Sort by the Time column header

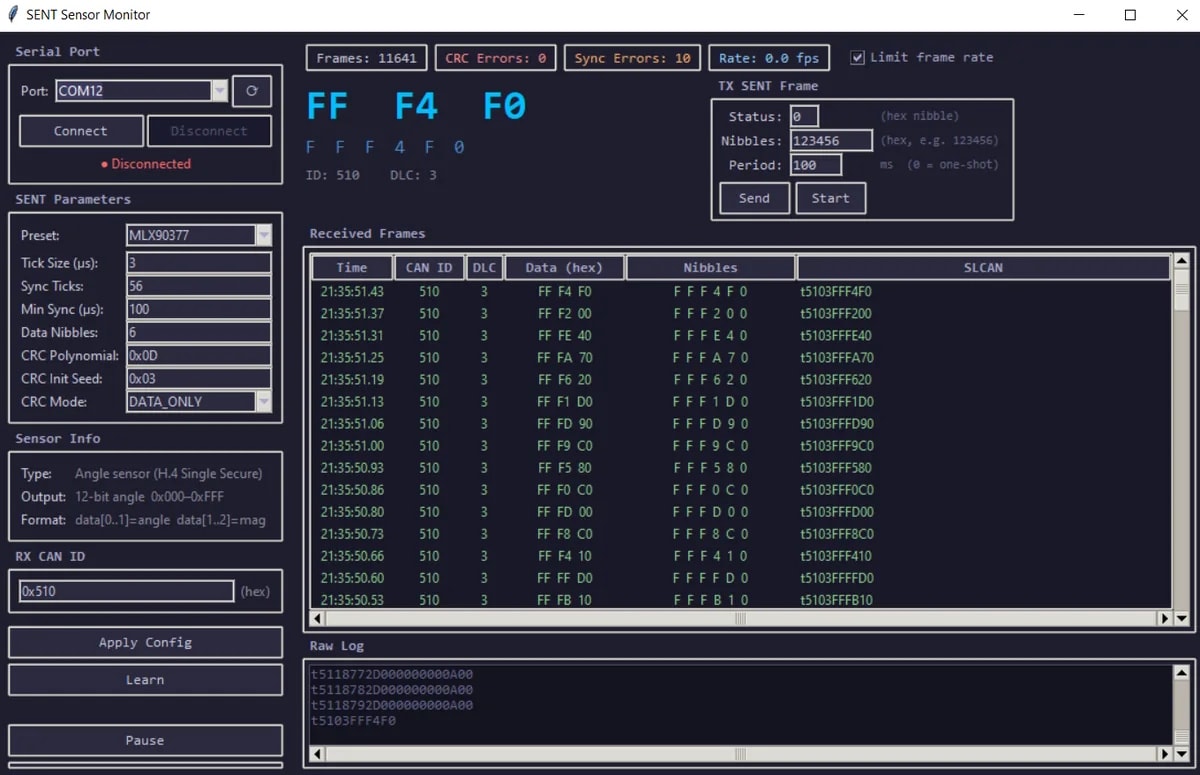point(352,268)
